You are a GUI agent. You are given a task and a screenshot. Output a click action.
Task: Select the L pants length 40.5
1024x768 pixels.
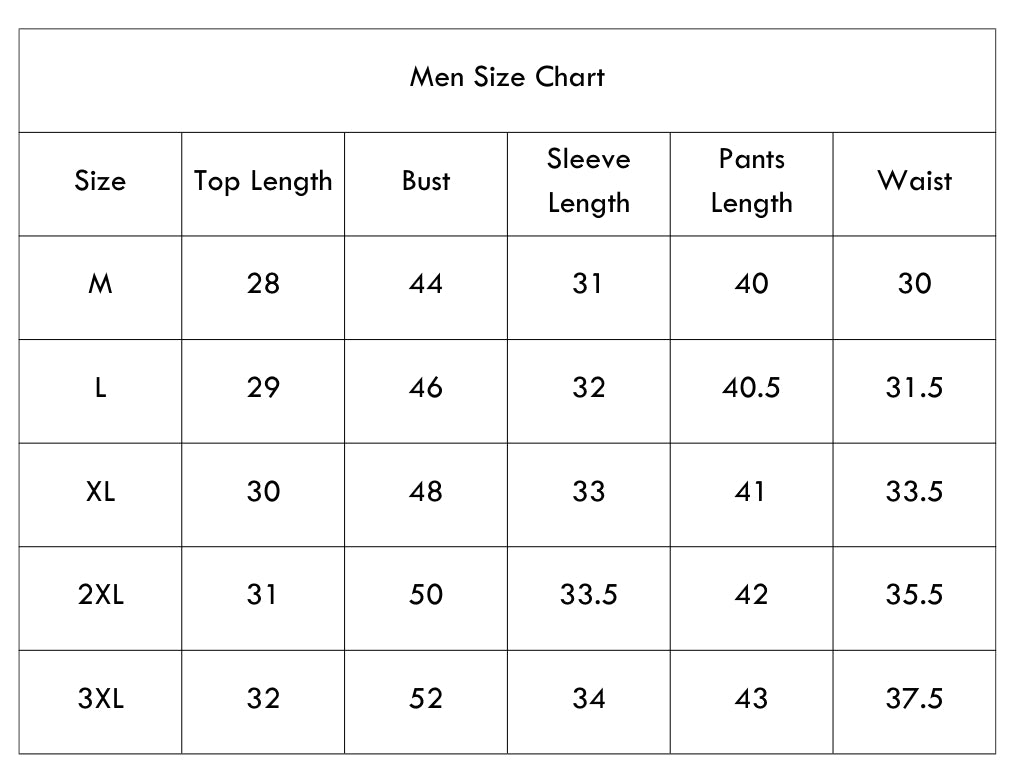[x=751, y=388]
